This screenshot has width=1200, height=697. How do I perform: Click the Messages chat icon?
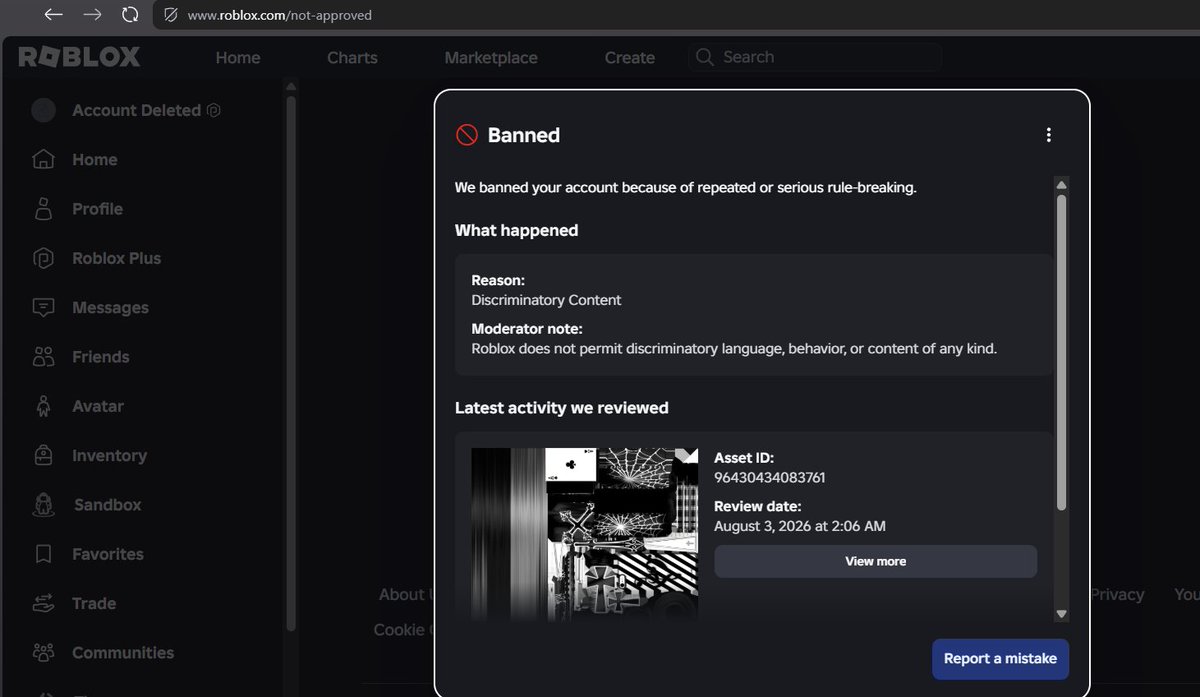tap(43, 307)
